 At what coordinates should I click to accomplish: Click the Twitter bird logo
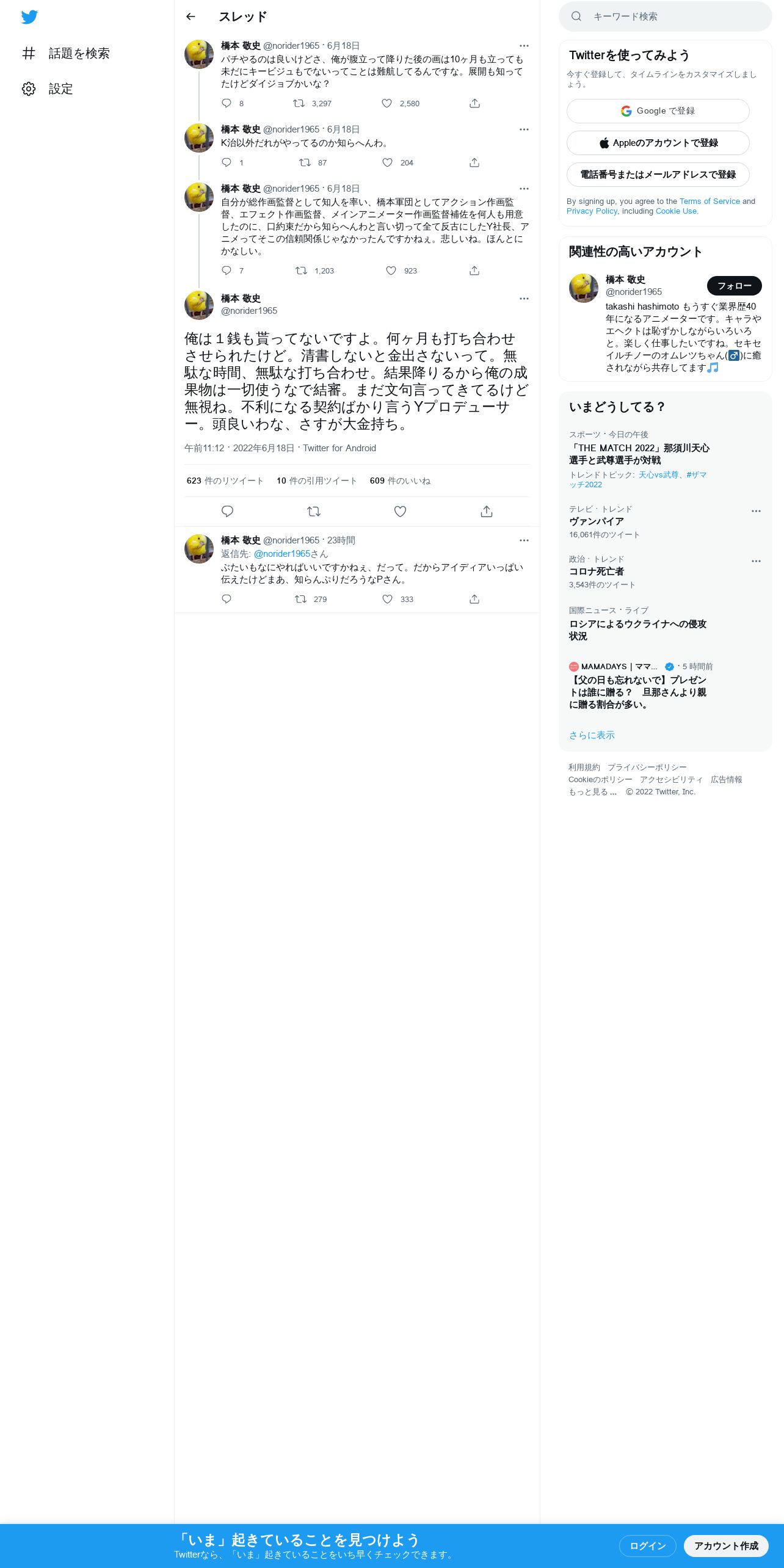tap(29, 17)
